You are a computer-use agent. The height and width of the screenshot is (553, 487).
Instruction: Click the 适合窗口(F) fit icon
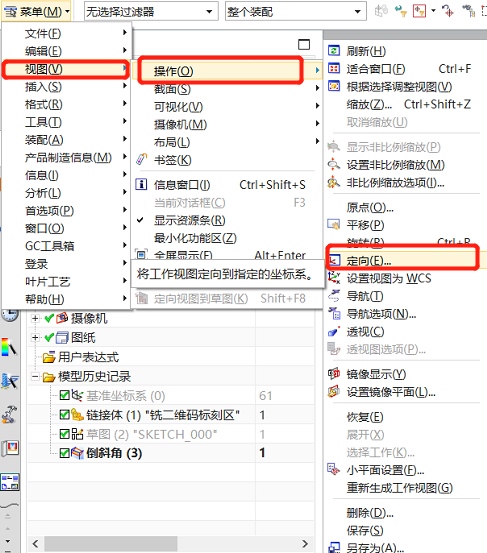tap(334, 68)
